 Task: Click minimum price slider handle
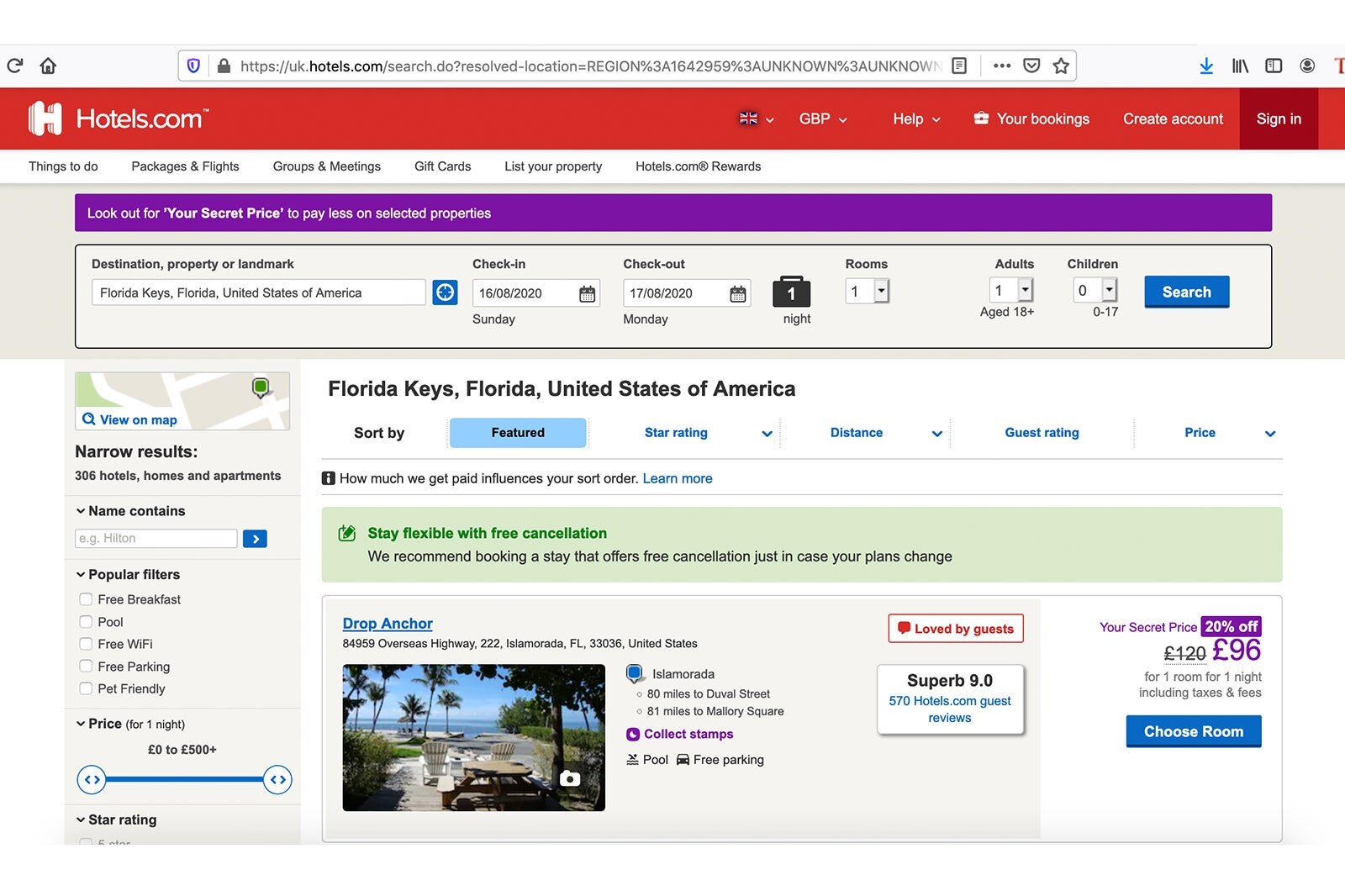(92, 780)
